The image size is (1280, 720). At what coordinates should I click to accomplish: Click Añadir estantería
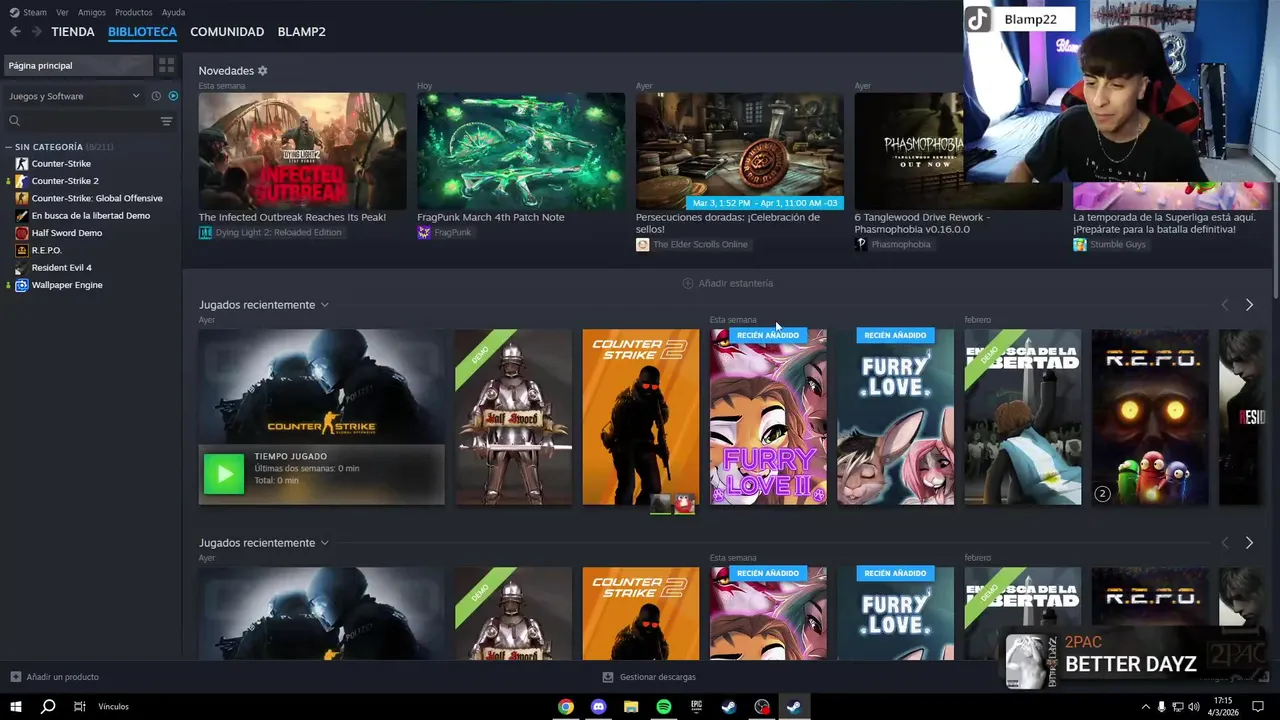pos(728,283)
